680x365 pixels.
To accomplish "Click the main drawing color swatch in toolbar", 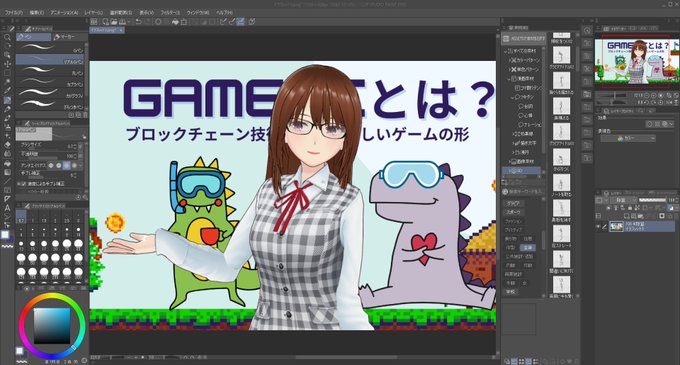I will (x=5, y=235).
